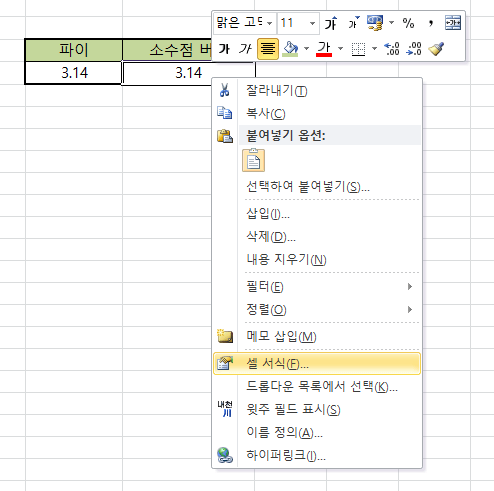
Task: Apply comma style from mini toolbar
Action: [431, 23]
